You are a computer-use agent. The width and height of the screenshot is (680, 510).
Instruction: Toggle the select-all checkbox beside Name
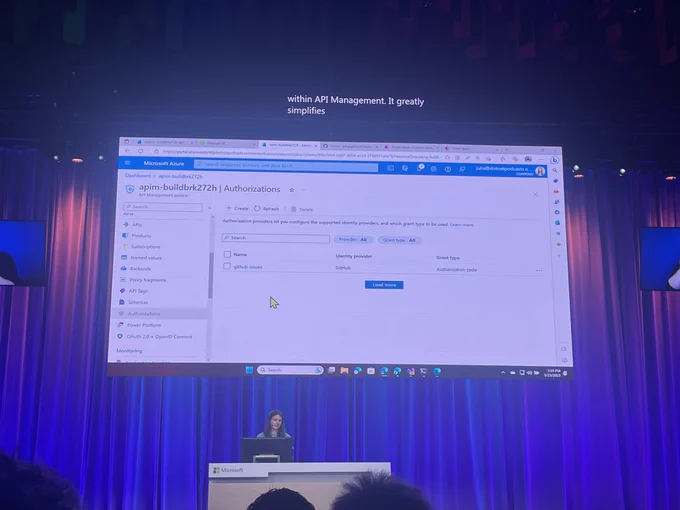tap(227, 254)
